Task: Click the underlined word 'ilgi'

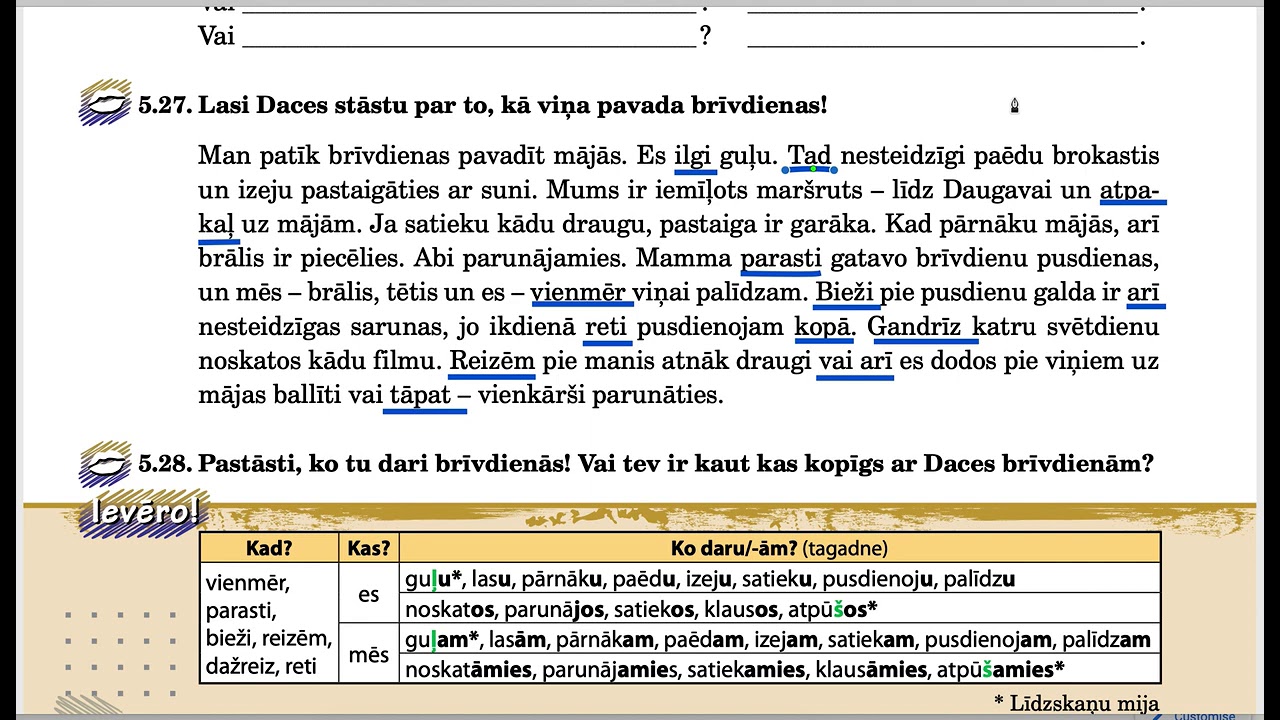Action: (x=693, y=156)
